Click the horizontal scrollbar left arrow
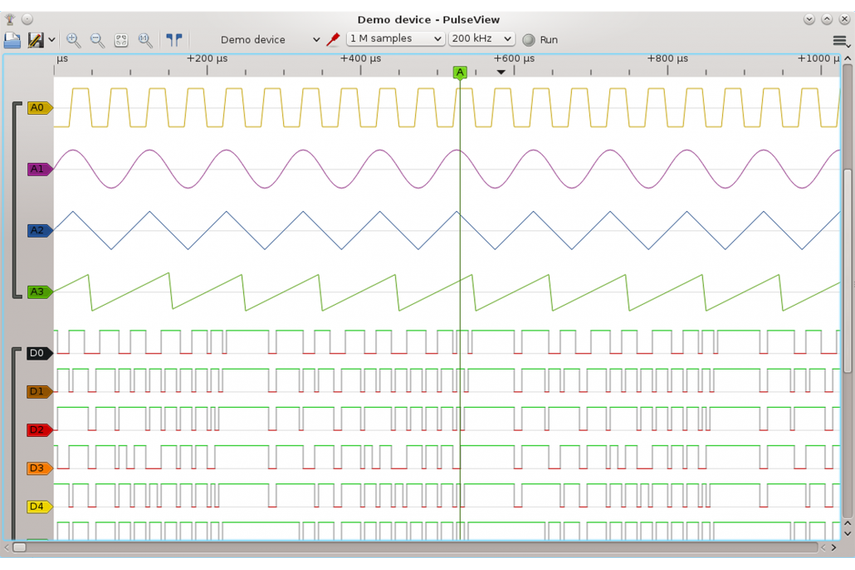Image resolution: width=855 pixels, height=570 pixels. click(x=7, y=548)
